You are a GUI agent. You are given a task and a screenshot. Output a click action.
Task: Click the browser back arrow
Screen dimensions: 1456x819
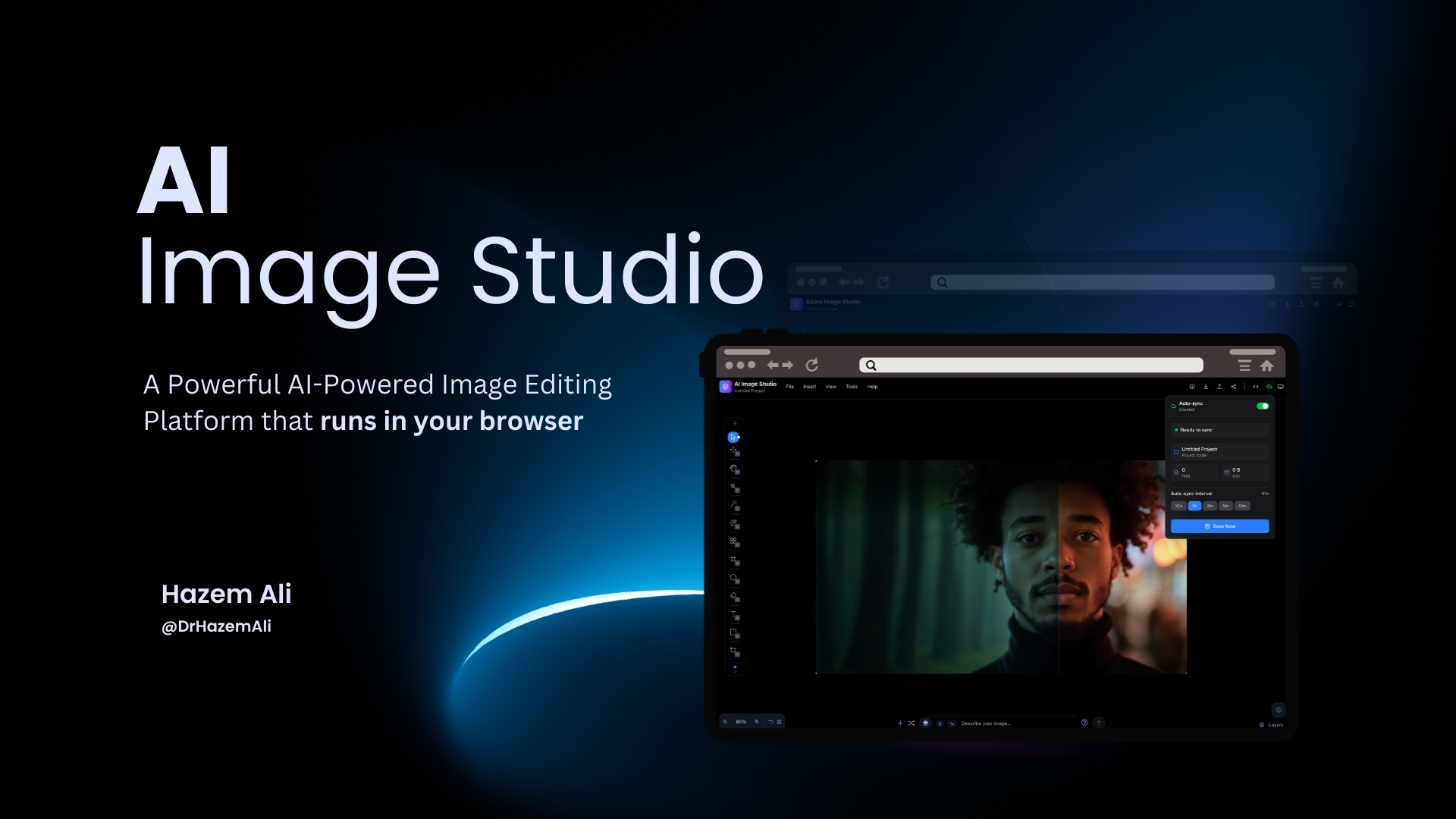pyautogui.click(x=773, y=366)
